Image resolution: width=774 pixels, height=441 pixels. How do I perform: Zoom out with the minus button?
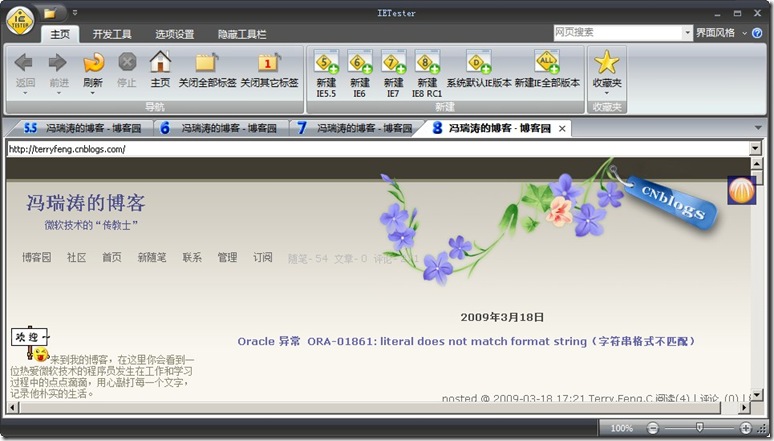653,428
